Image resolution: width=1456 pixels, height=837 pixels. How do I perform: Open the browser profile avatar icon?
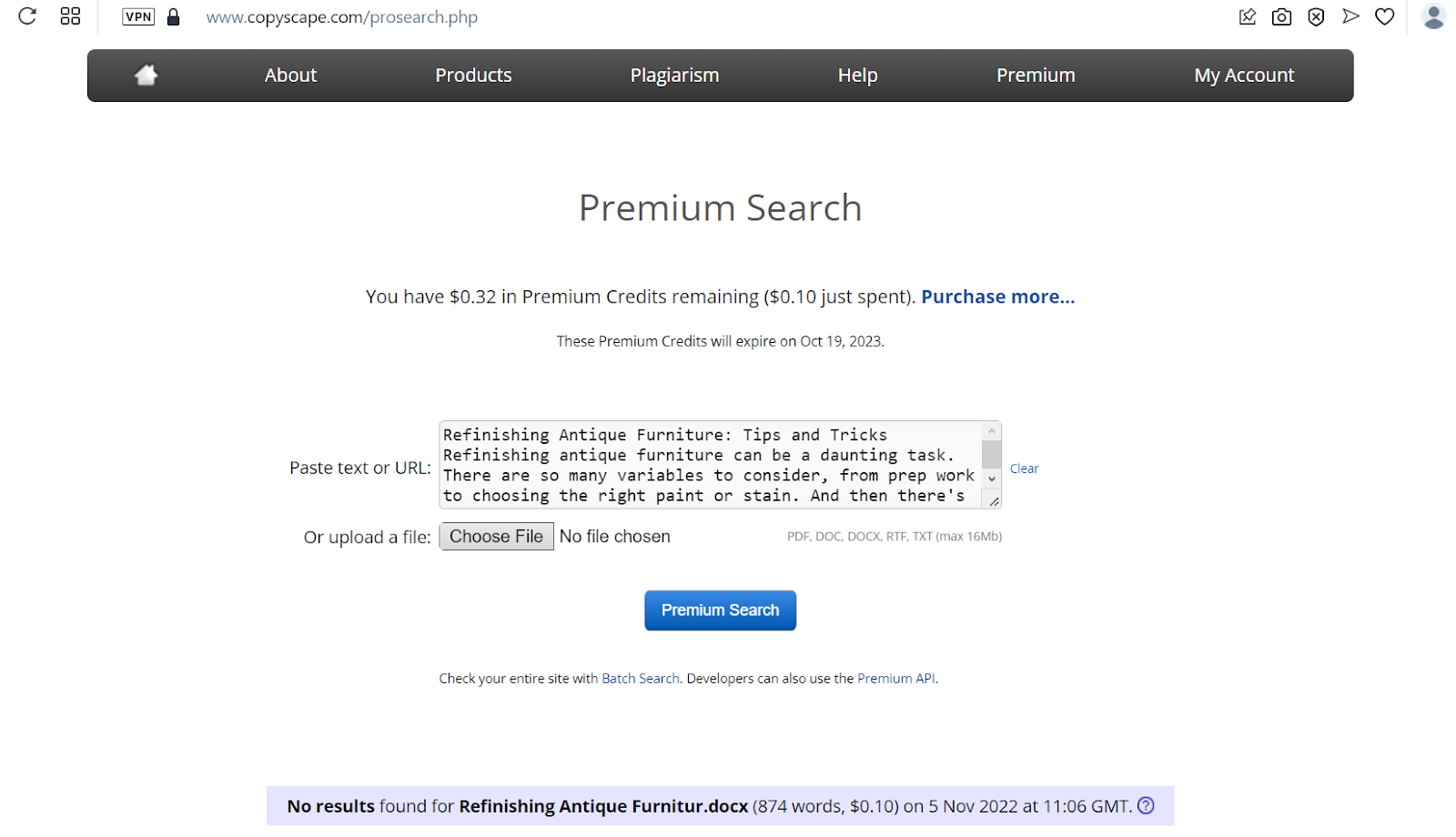[1434, 16]
